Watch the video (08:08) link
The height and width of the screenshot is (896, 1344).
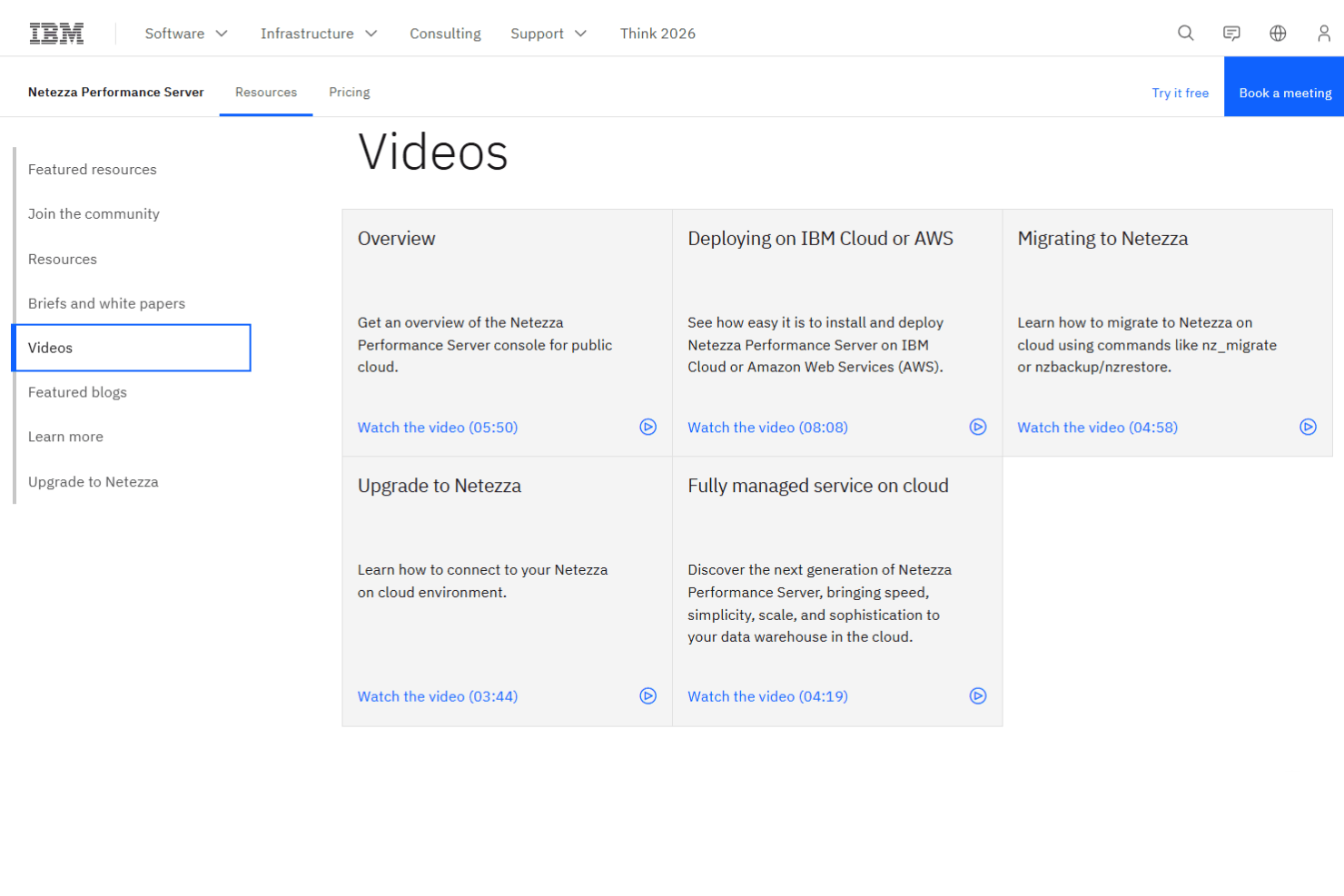coord(767,428)
